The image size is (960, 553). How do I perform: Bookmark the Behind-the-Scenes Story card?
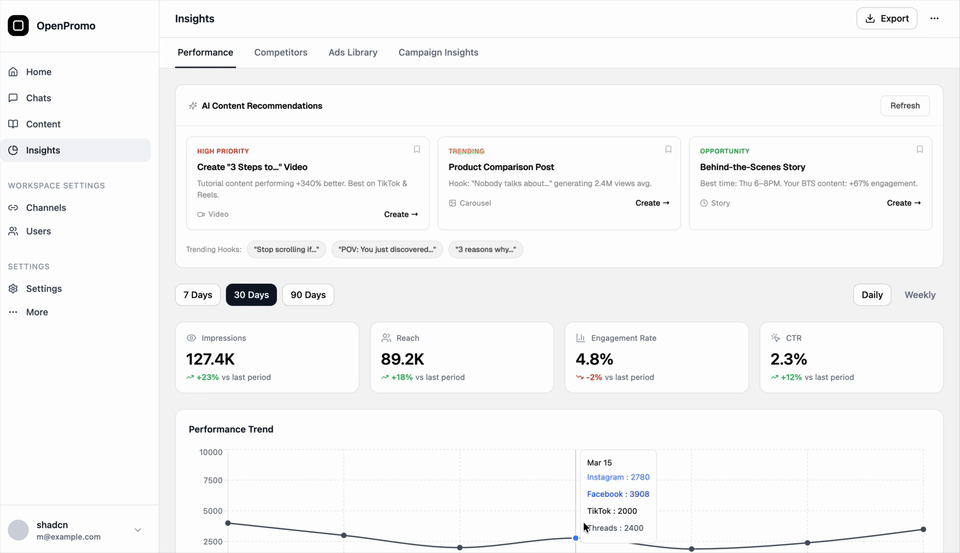pyautogui.click(x=920, y=150)
